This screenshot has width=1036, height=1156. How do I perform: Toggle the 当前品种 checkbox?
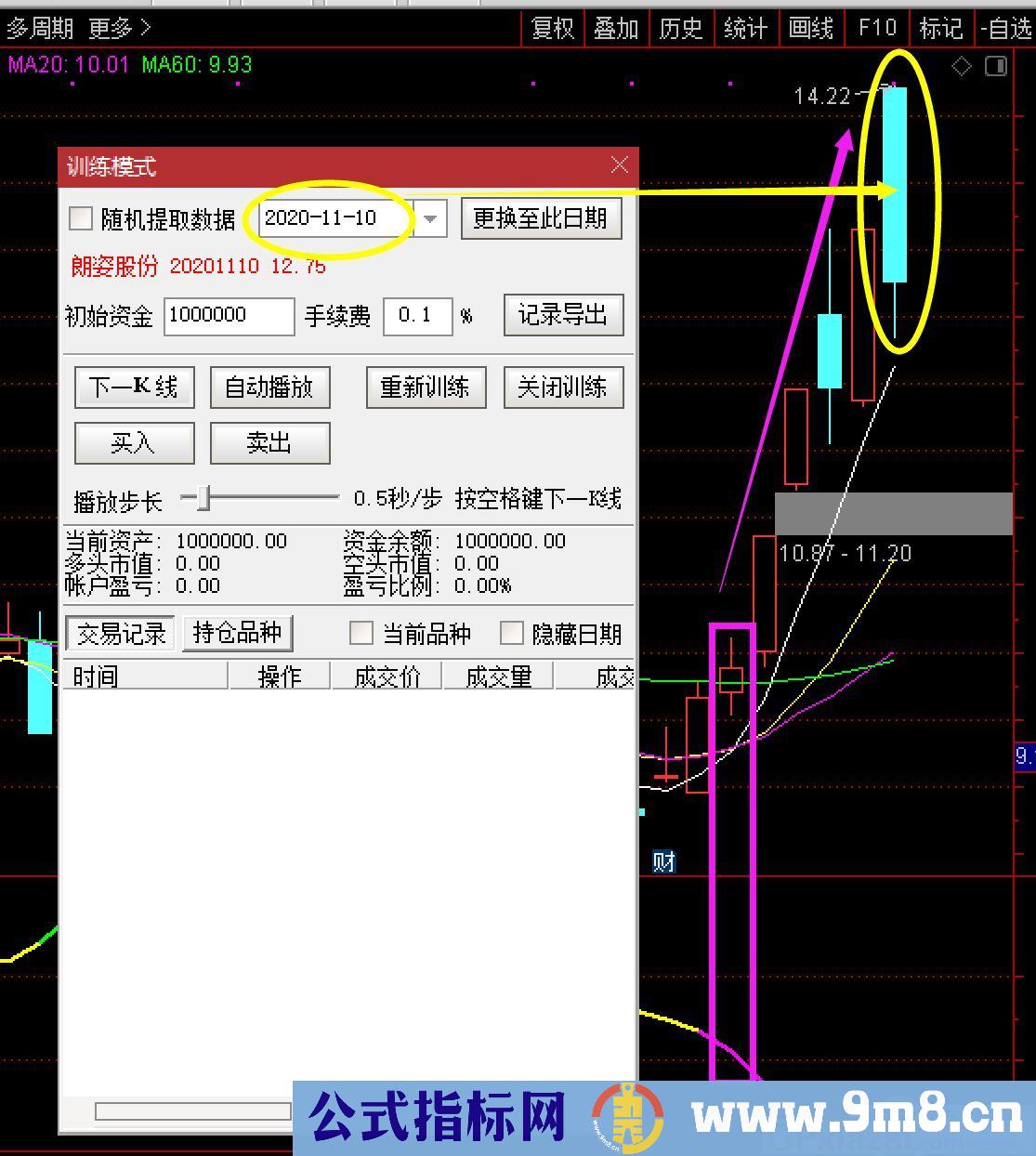pyautogui.click(x=361, y=634)
